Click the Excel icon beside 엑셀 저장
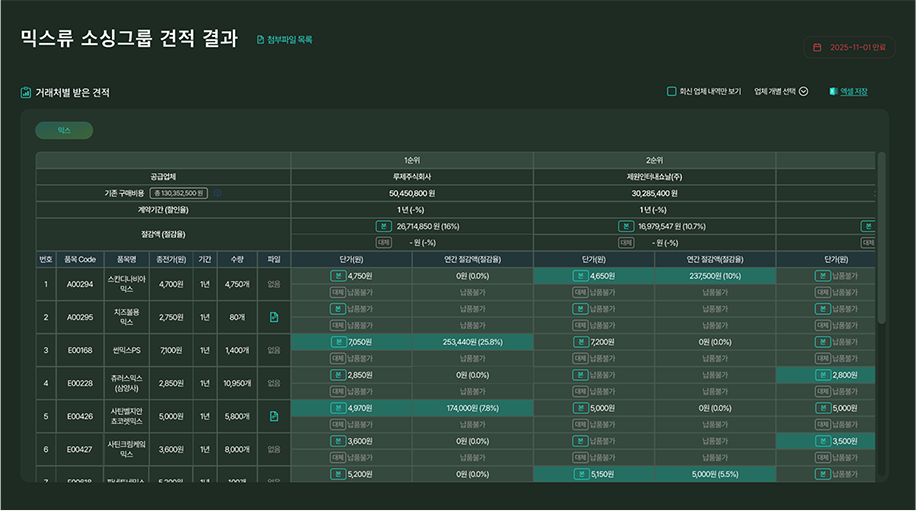 (832, 92)
